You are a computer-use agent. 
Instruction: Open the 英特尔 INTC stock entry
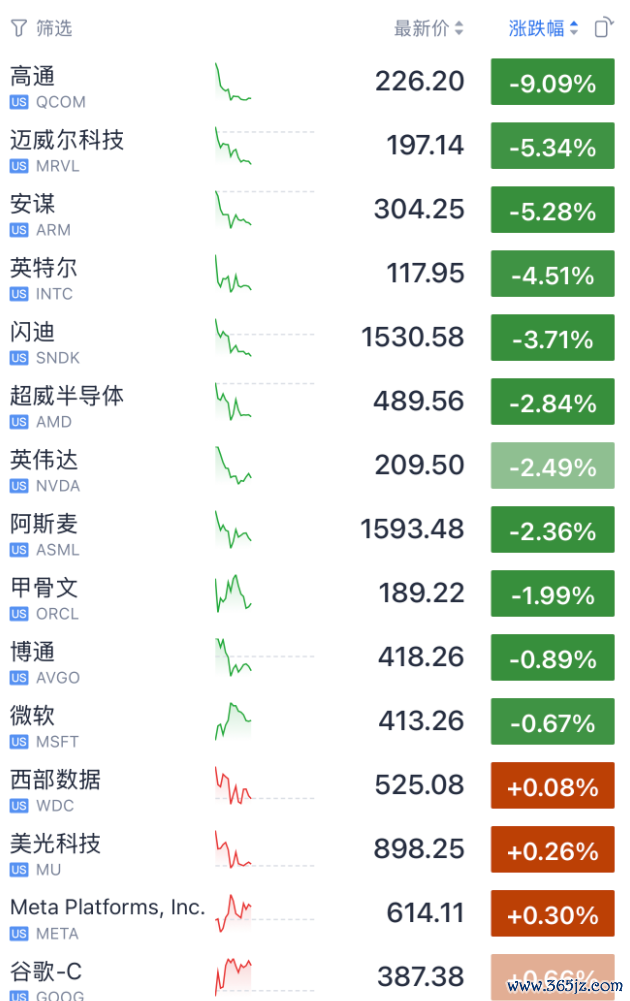pyautogui.click(x=313, y=274)
